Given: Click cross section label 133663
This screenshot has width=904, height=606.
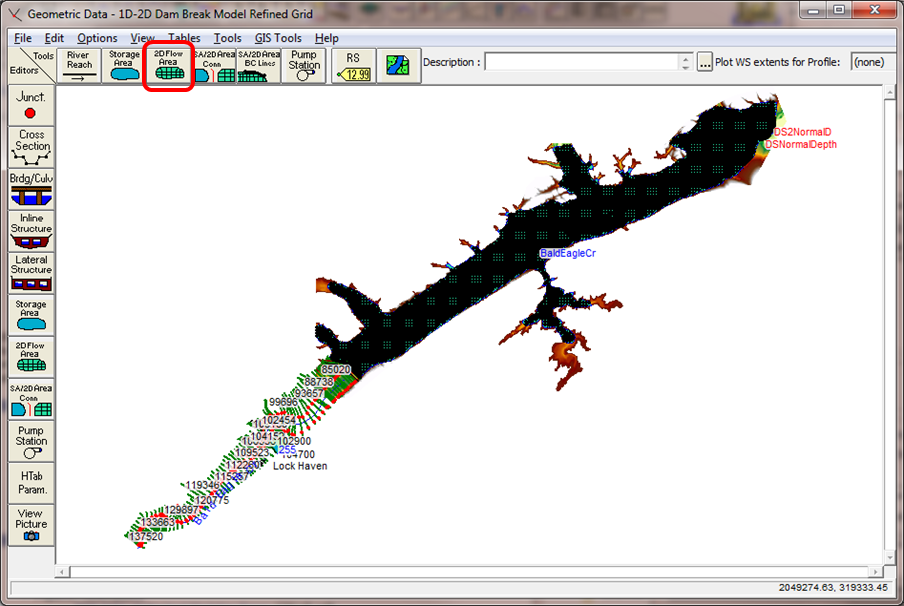Looking at the screenshot, I should pos(157,522).
